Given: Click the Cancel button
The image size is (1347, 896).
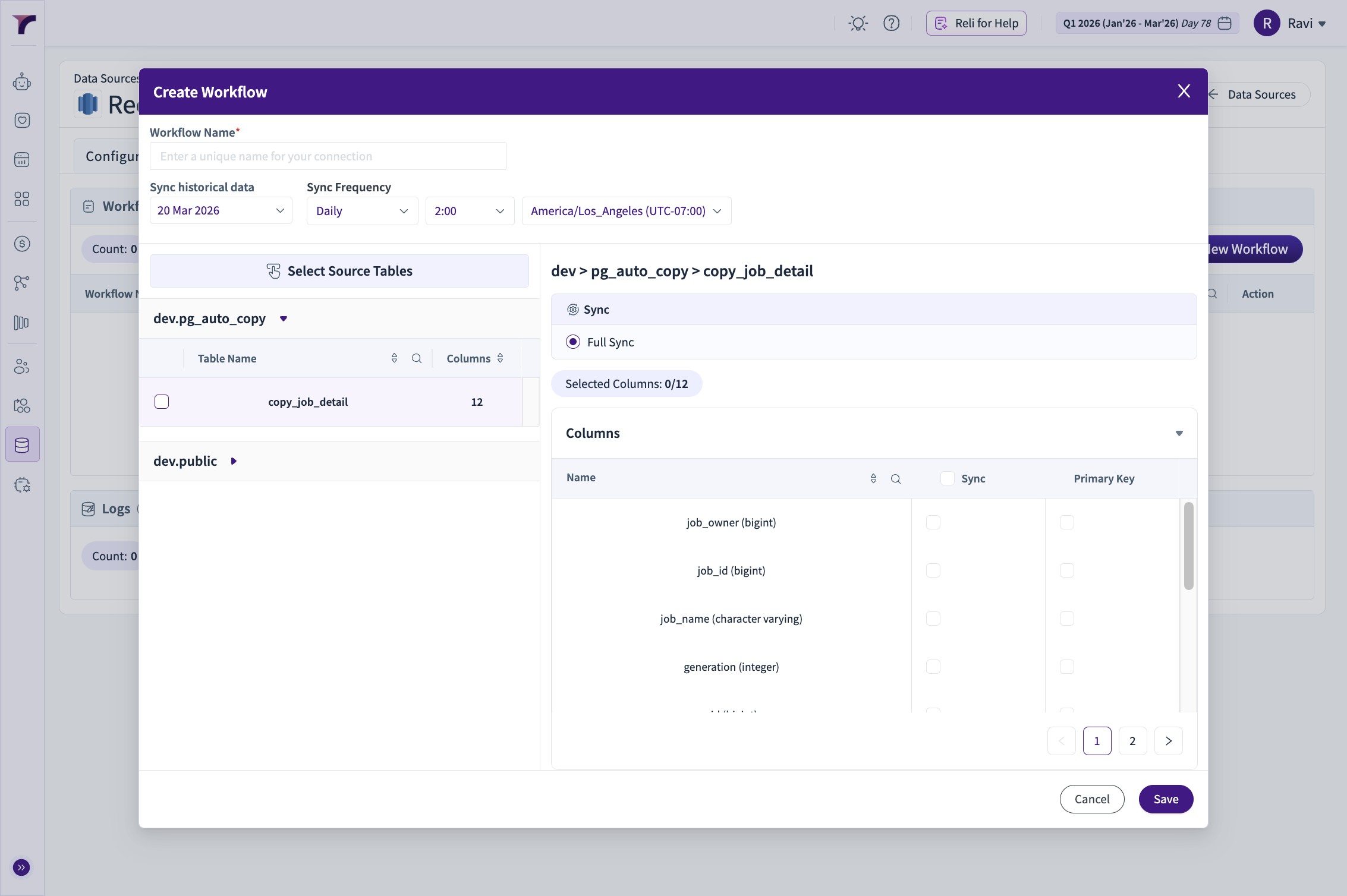Looking at the screenshot, I should point(1091,799).
